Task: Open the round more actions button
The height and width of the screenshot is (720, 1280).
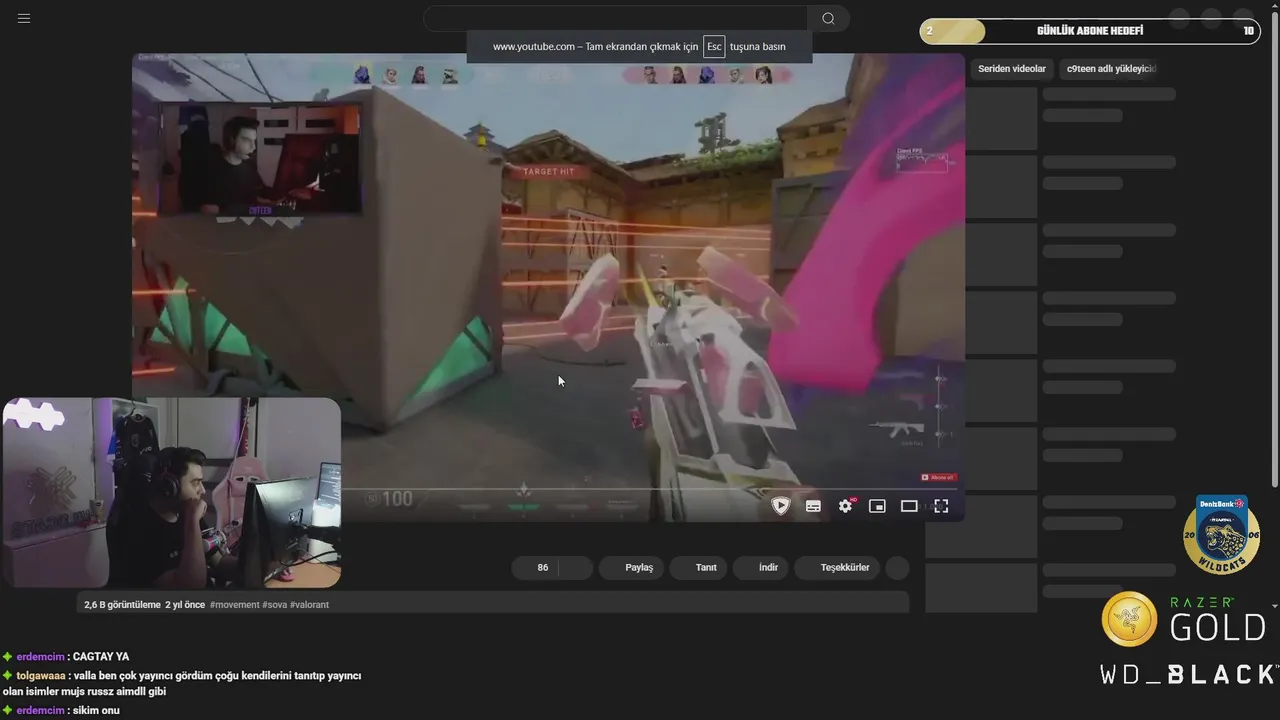Action: 897,568
